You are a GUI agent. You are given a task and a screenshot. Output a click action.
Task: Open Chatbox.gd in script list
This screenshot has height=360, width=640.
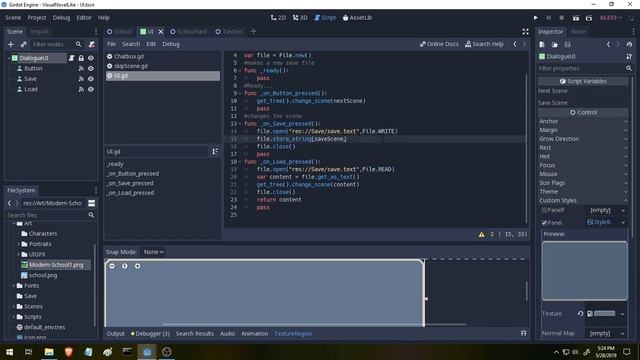click(x=162, y=56)
